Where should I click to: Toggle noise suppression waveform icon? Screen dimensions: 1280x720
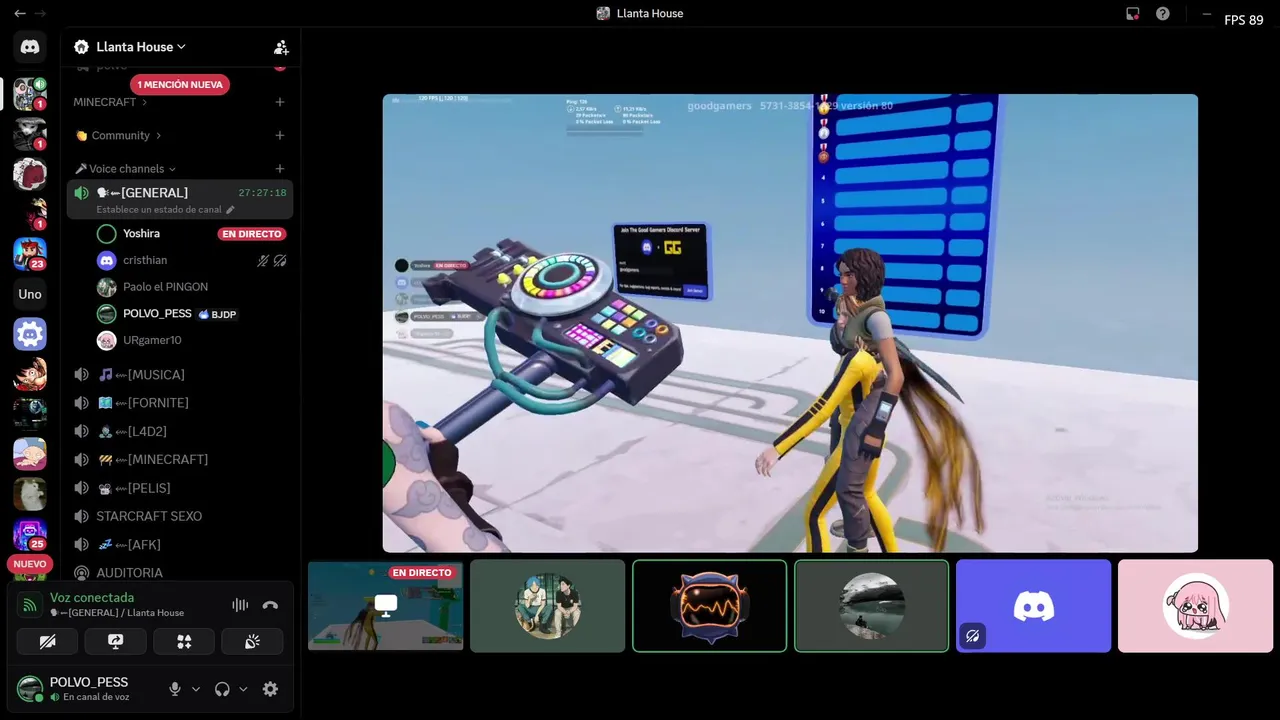point(240,605)
